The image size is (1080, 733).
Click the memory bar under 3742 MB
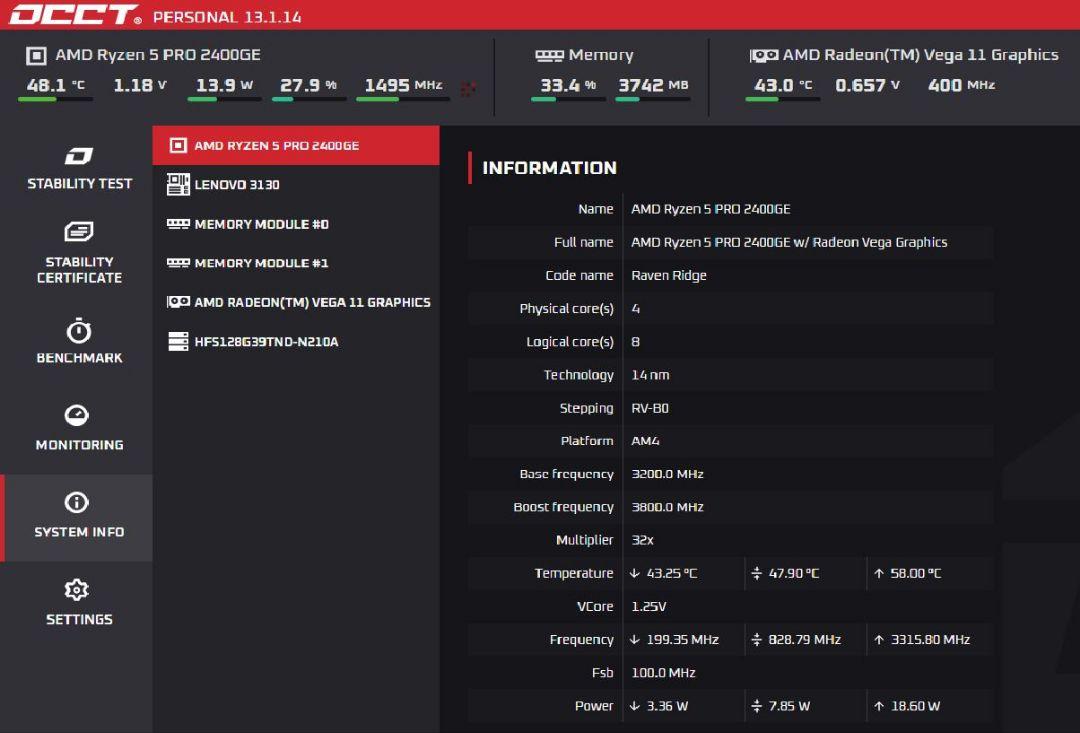[653, 99]
